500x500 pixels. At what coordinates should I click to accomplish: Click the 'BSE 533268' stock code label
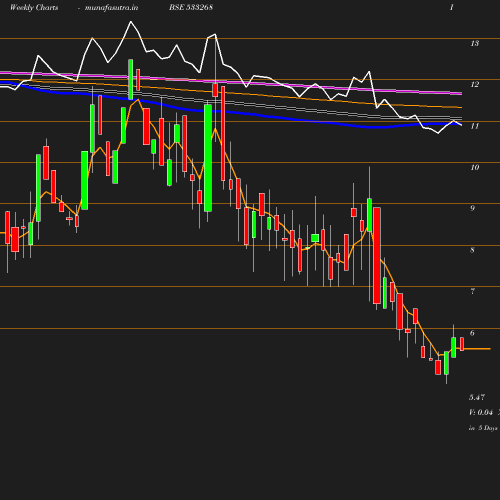click(191, 7)
